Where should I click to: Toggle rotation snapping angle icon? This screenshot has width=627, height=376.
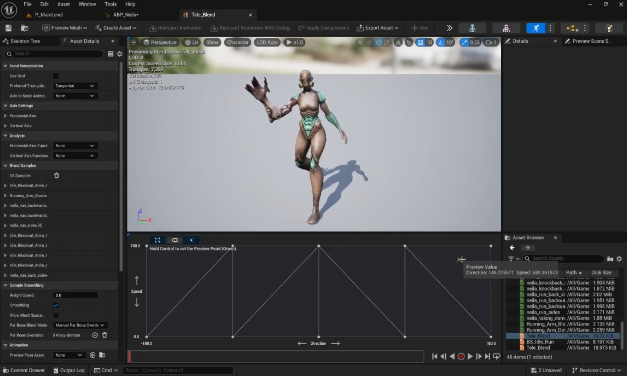(441, 42)
